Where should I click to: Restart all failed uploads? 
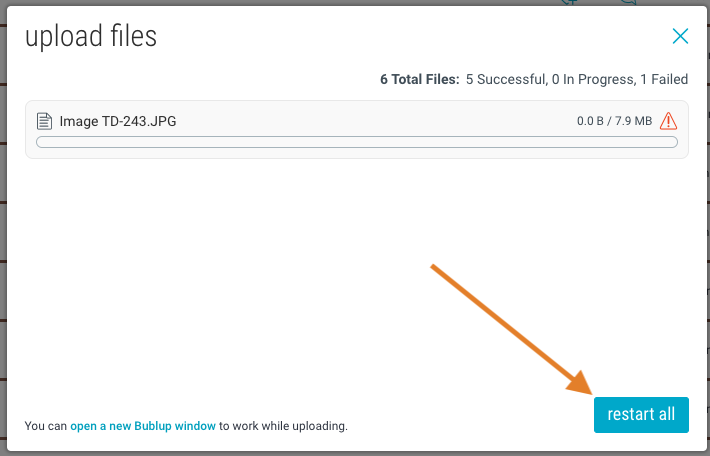pos(641,415)
